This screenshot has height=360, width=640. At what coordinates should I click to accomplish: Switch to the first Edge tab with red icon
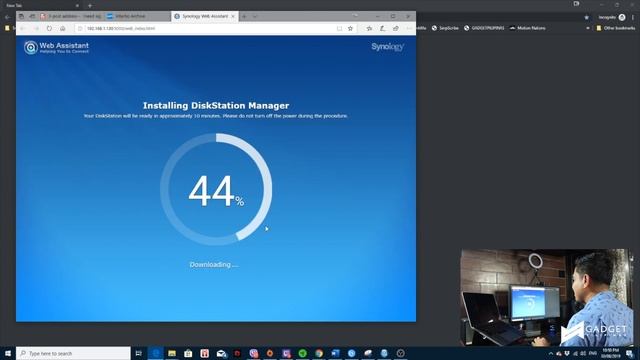click(x=71, y=16)
